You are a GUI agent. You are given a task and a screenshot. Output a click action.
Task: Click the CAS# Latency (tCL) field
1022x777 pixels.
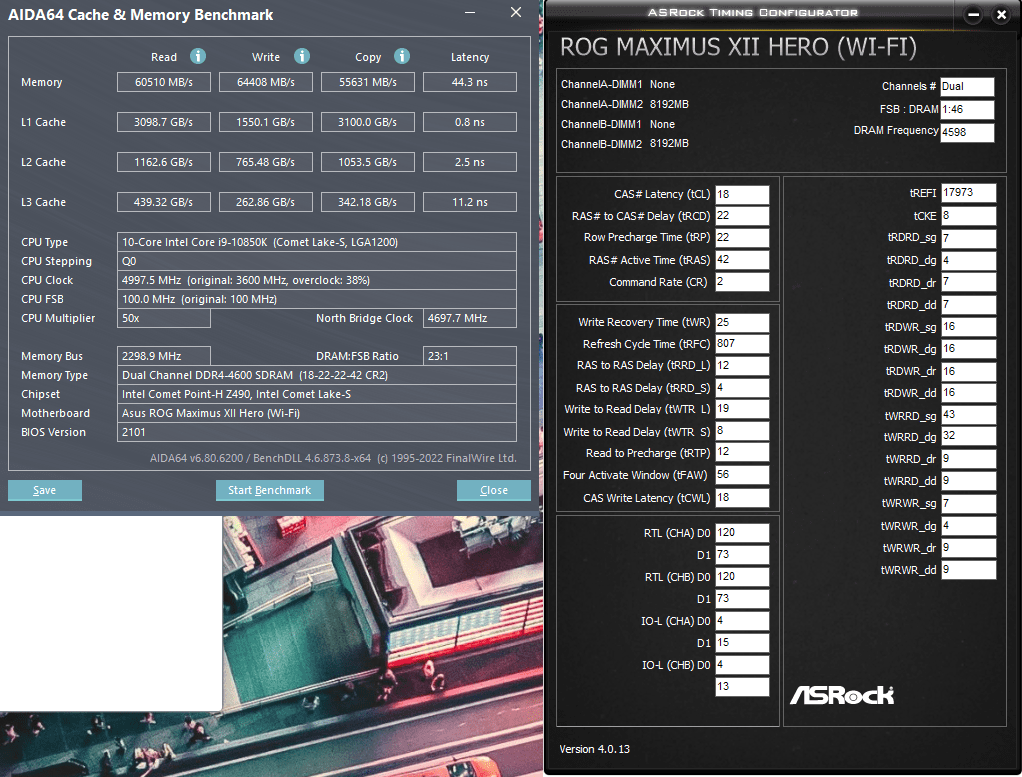click(x=742, y=194)
